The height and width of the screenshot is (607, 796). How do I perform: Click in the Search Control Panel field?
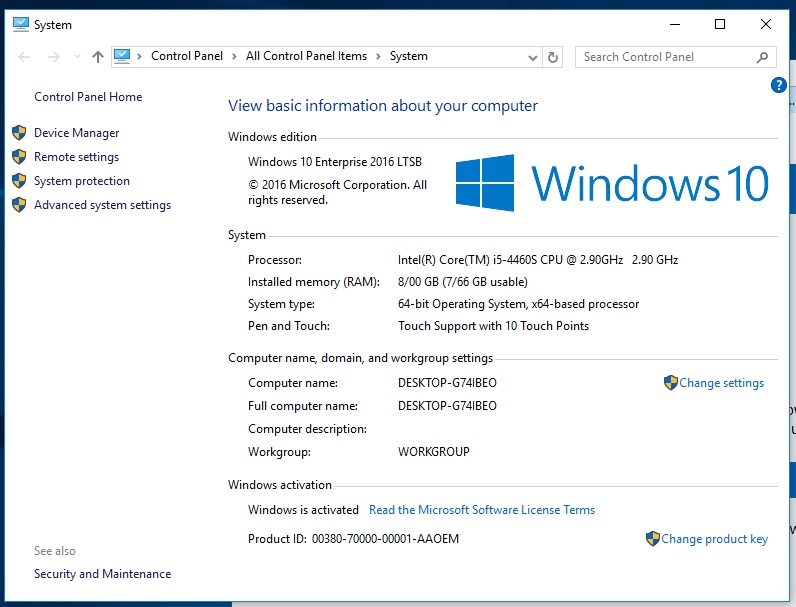tap(675, 57)
